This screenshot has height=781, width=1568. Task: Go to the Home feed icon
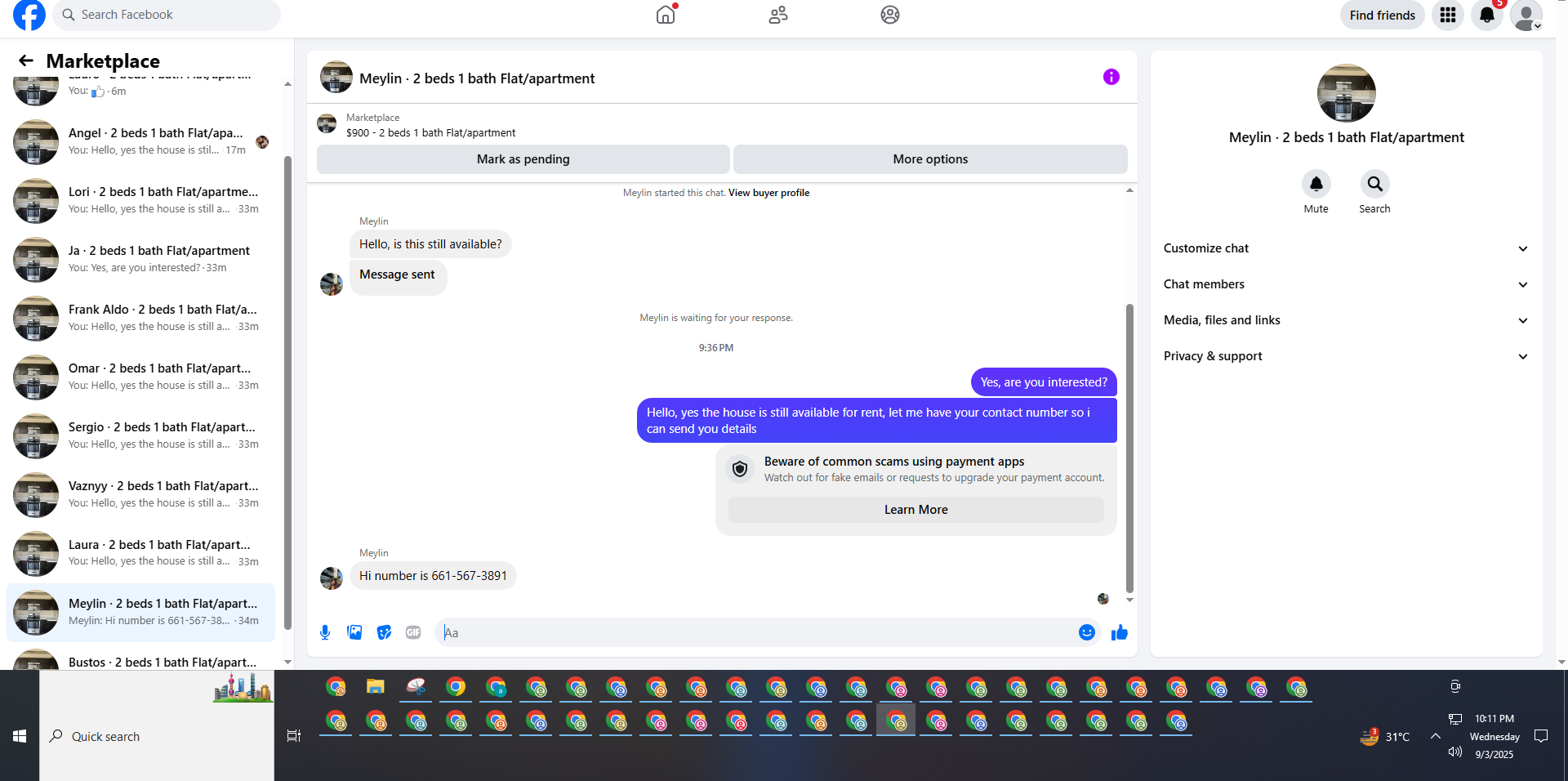click(x=666, y=15)
